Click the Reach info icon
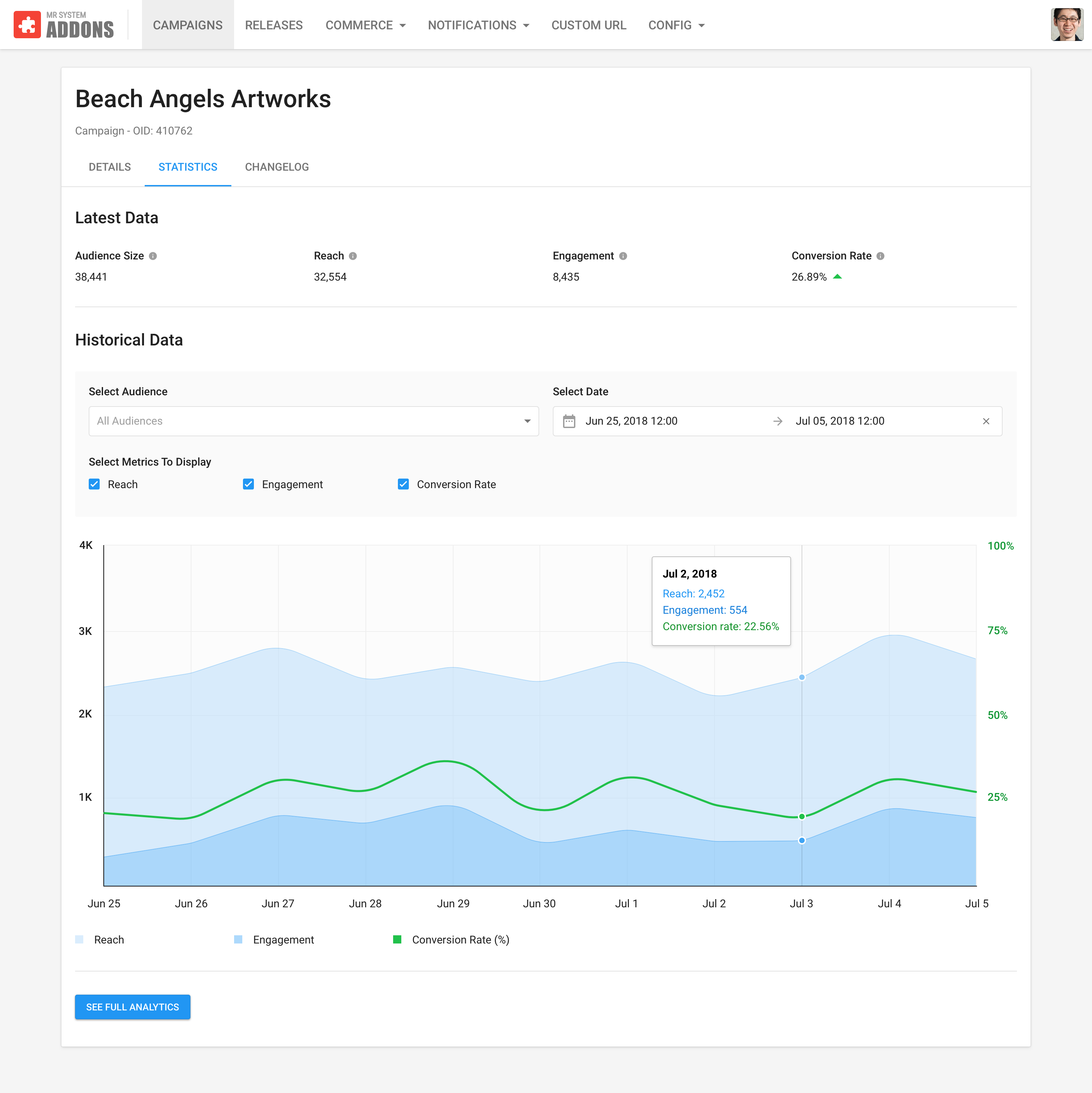 pyautogui.click(x=353, y=256)
